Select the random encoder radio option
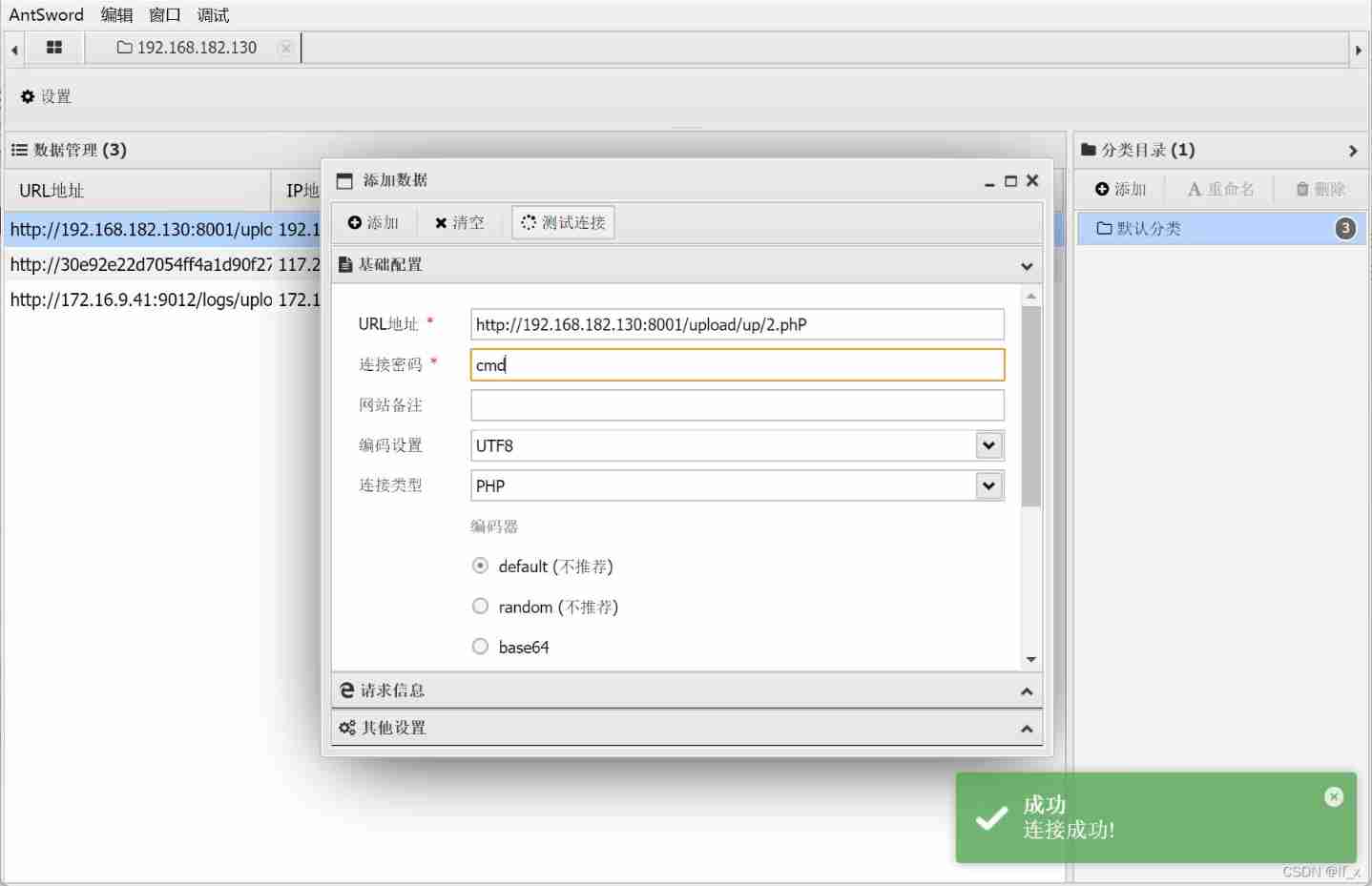1372x886 pixels. [480, 606]
